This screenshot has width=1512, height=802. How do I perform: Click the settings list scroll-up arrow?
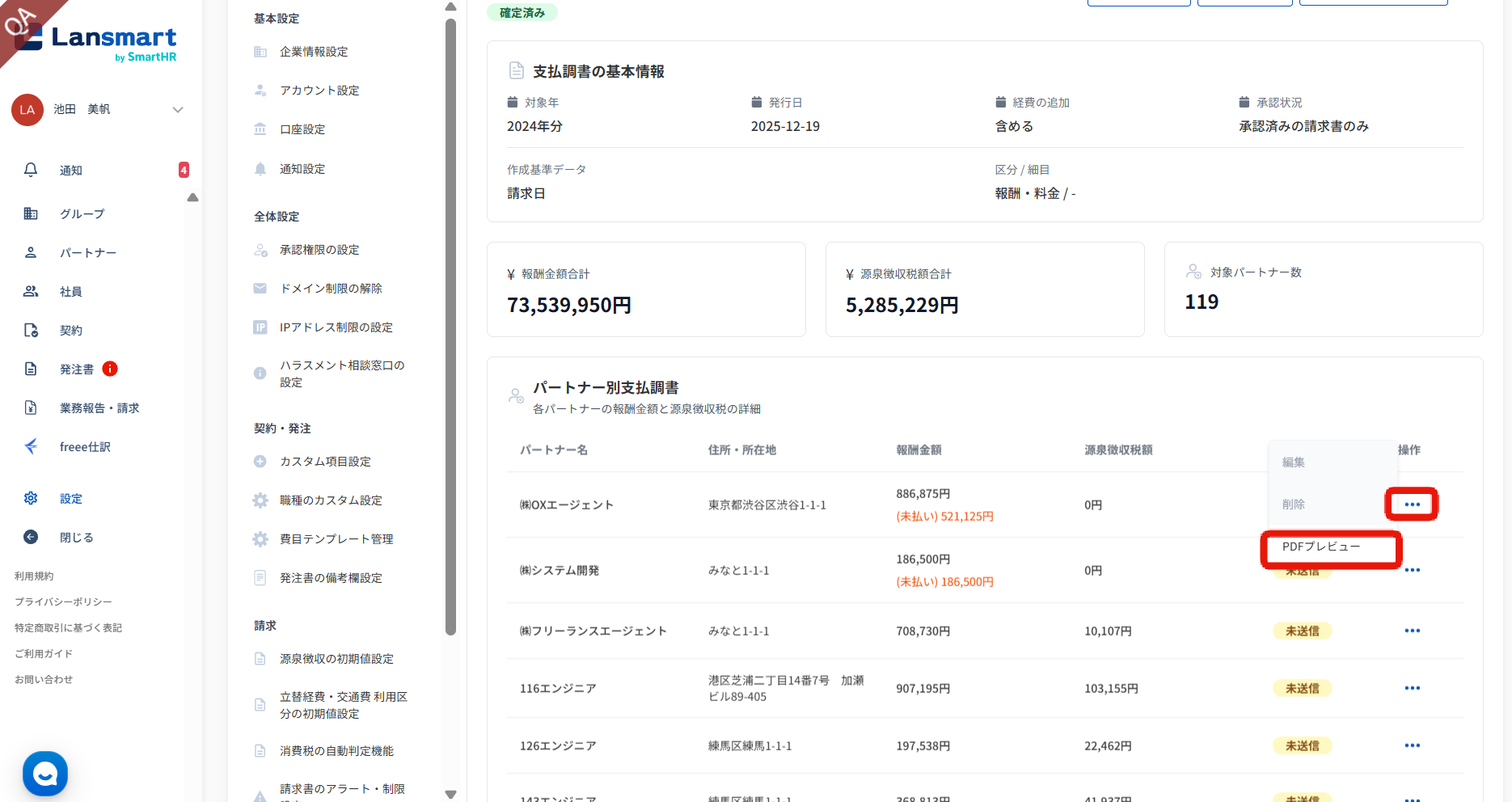click(x=451, y=6)
